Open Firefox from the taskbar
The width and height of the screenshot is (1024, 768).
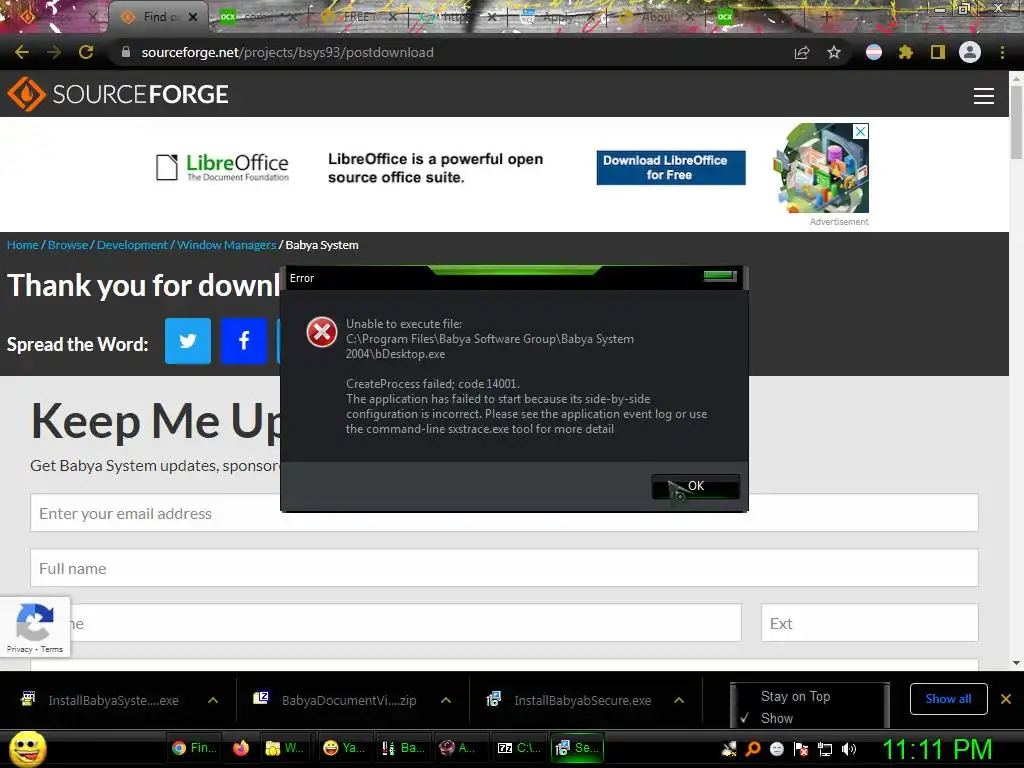[x=241, y=748]
